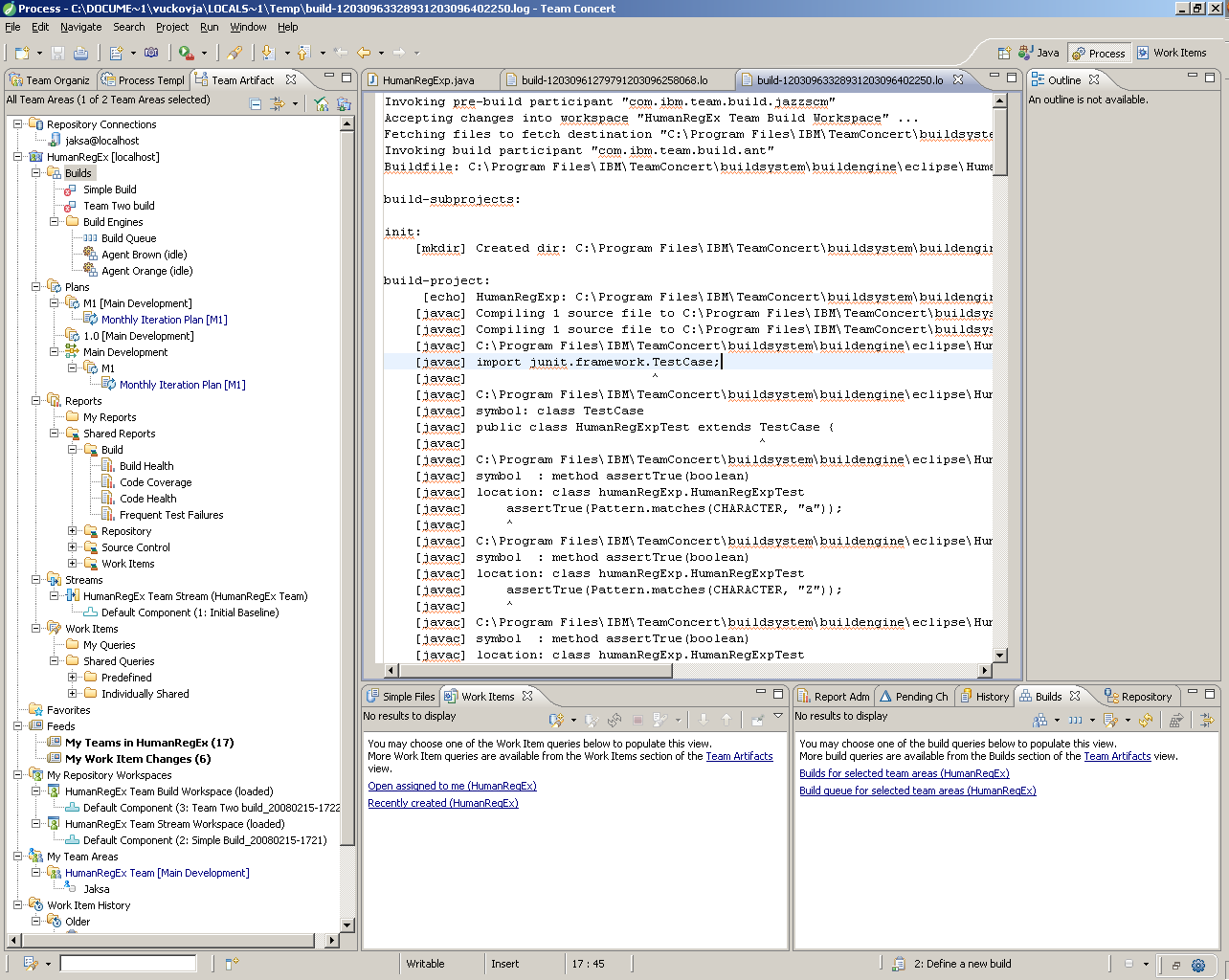Click the Link with Editor arrows icon

click(x=278, y=103)
